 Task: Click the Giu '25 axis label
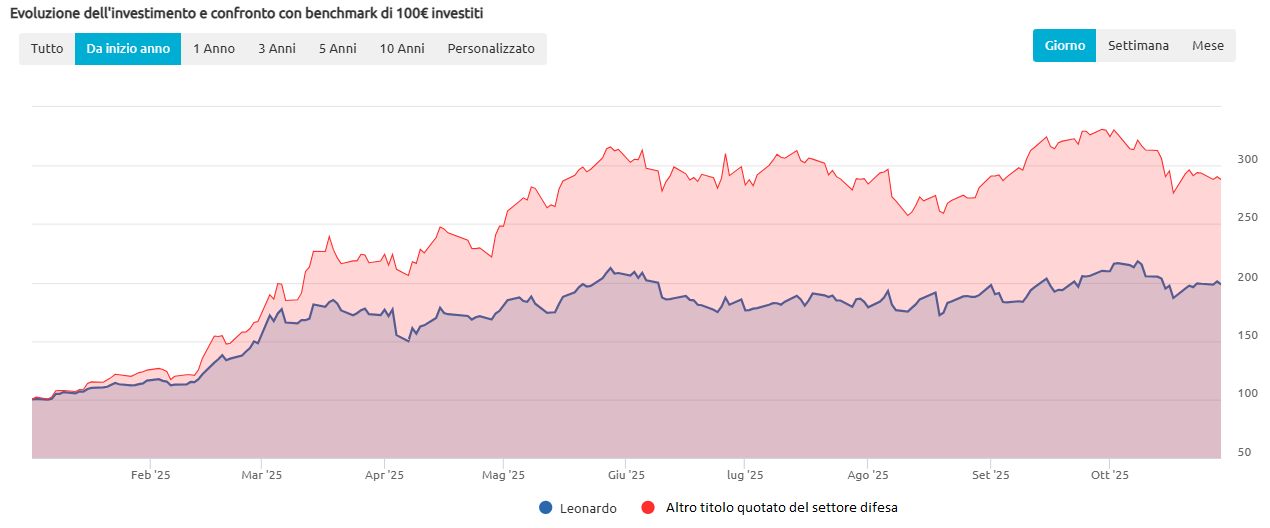tap(625, 475)
